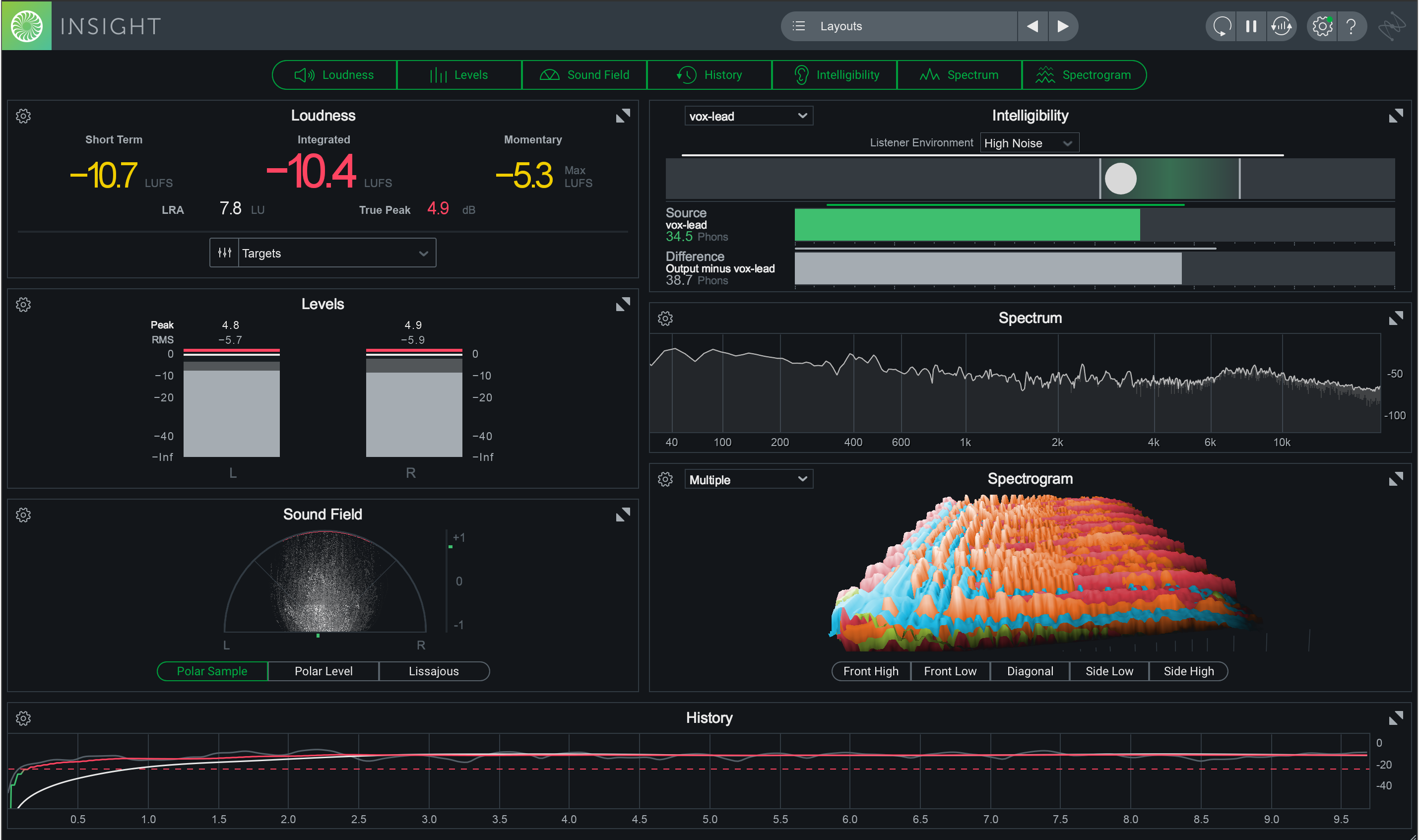Open the Layouts list menu icon

point(799,26)
